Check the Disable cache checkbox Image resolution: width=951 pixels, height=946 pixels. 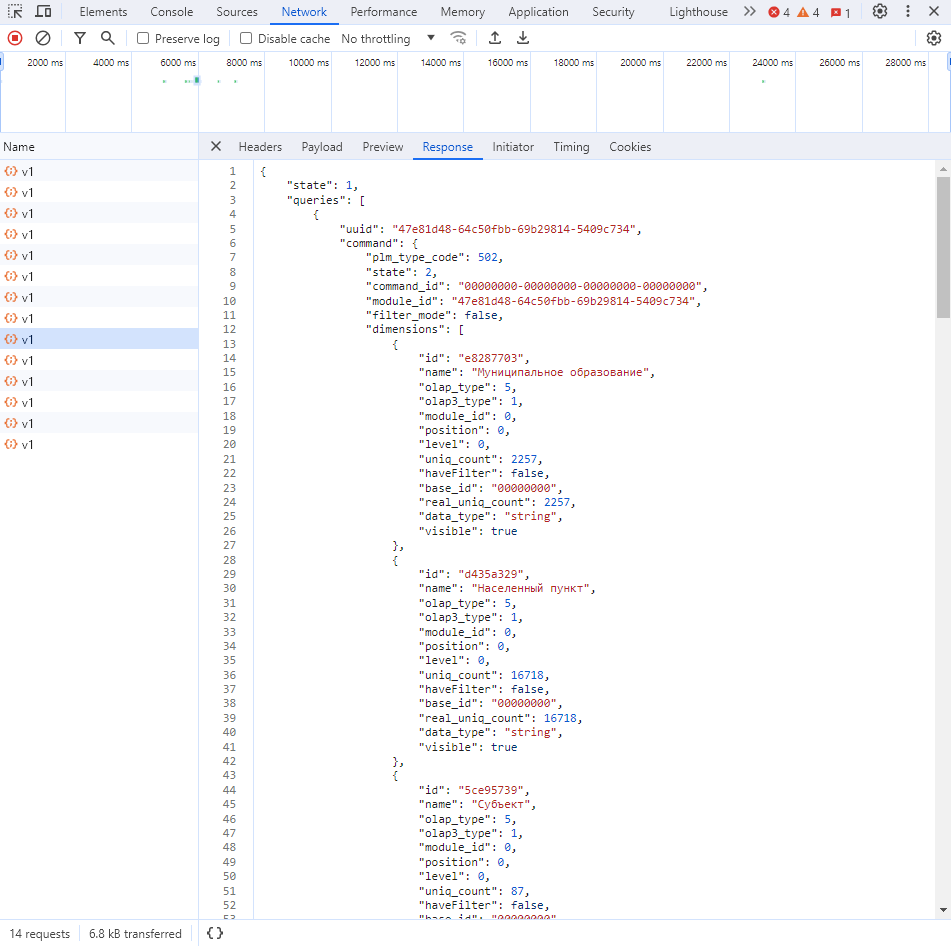click(x=246, y=38)
